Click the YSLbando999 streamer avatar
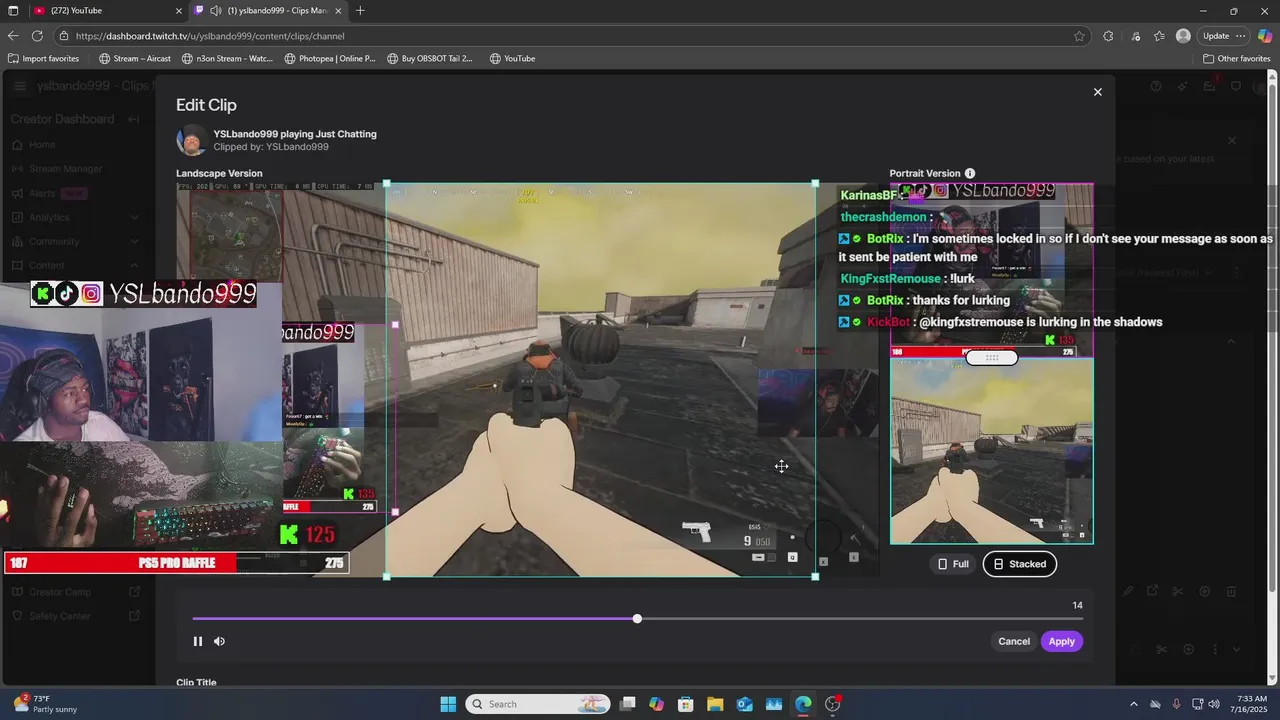This screenshot has height=720, width=1280. tap(190, 140)
